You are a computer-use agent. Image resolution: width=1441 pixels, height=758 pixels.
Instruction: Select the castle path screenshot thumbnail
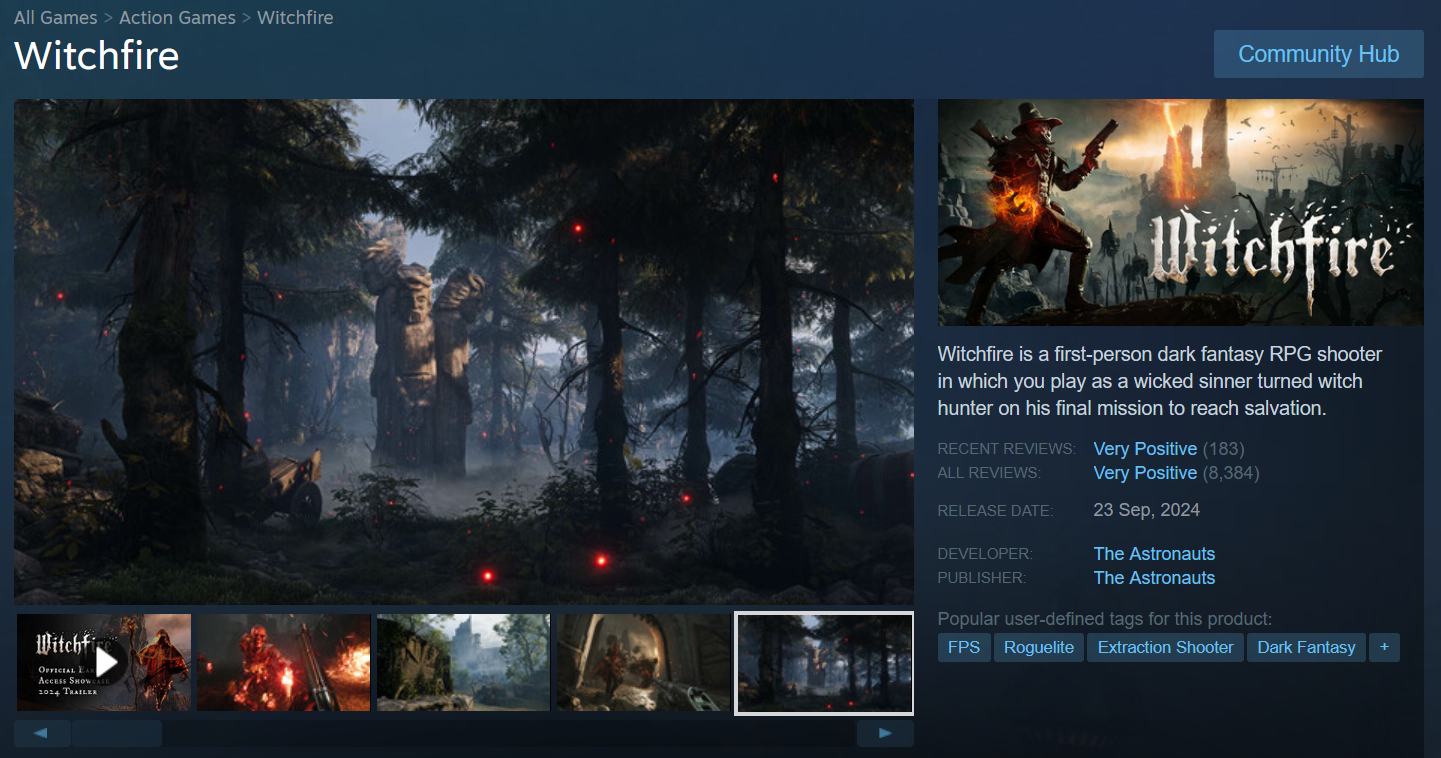[x=464, y=662]
